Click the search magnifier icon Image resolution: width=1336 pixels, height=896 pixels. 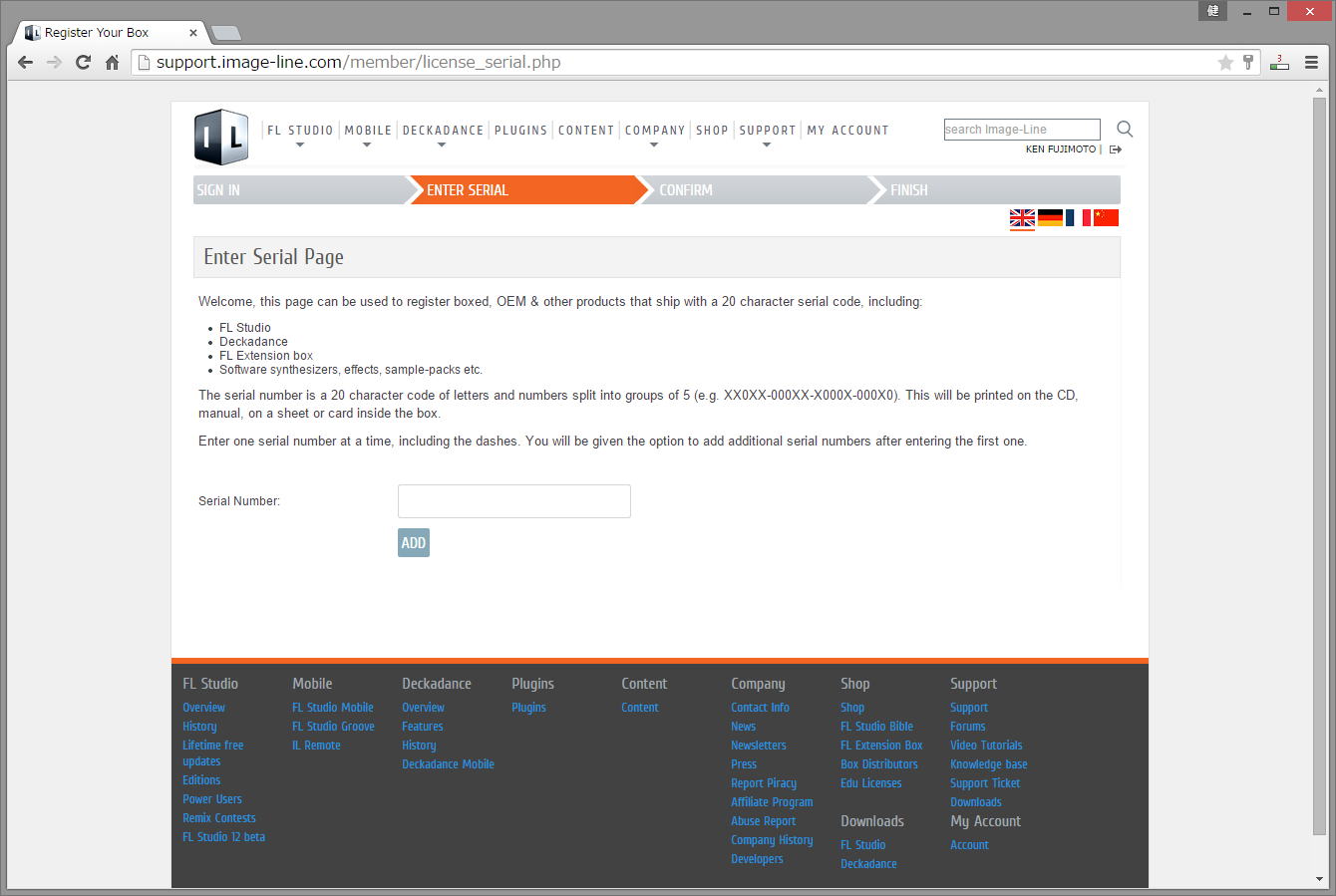pyautogui.click(x=1125, y=129)
